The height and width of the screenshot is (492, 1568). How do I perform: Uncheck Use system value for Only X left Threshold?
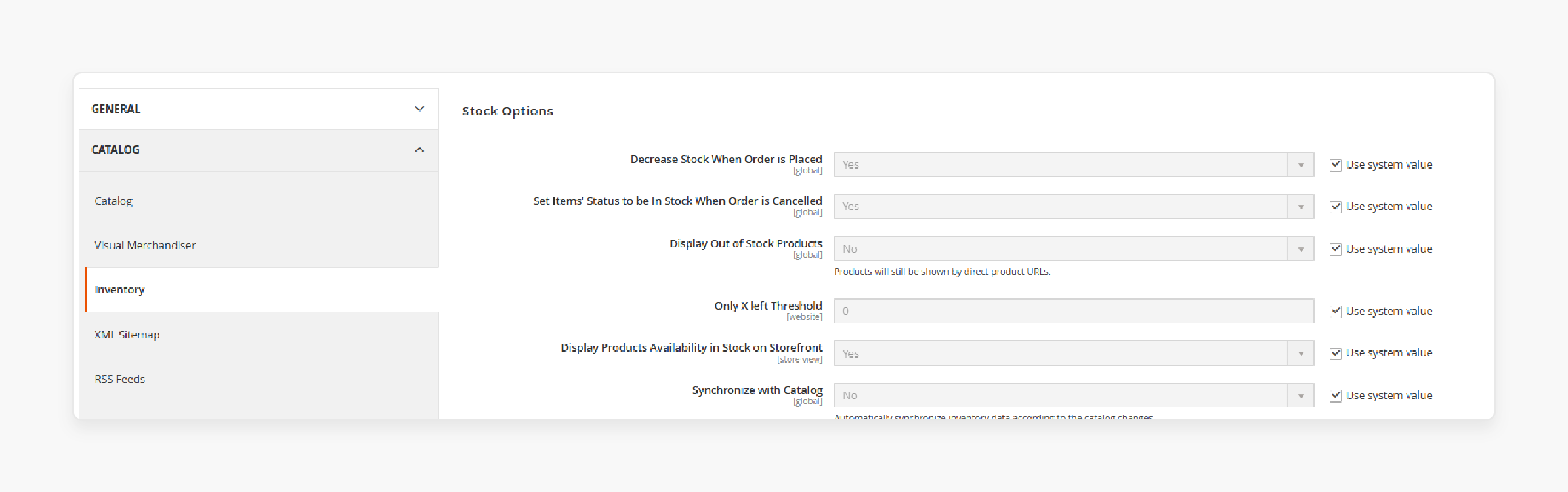(1336, 311)
